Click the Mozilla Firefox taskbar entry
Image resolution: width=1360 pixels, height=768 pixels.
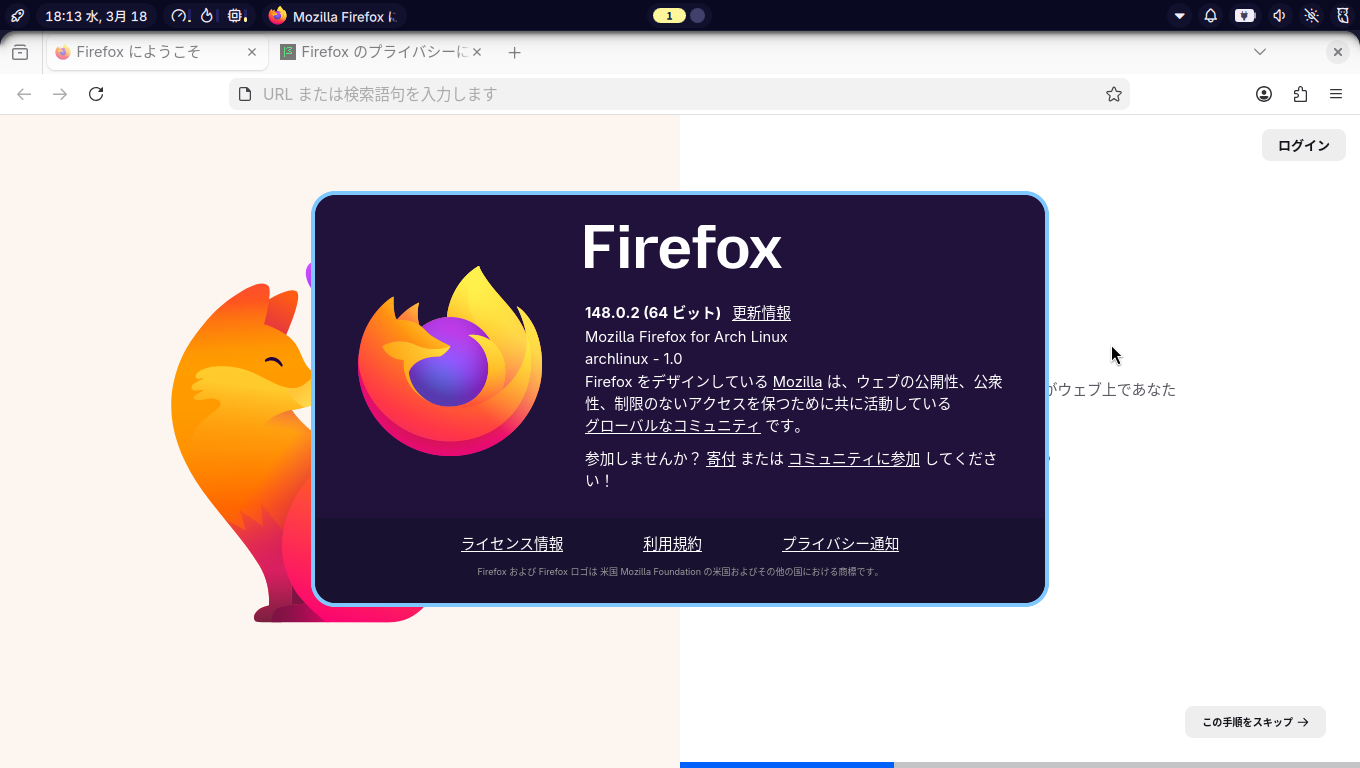point(334,16)
